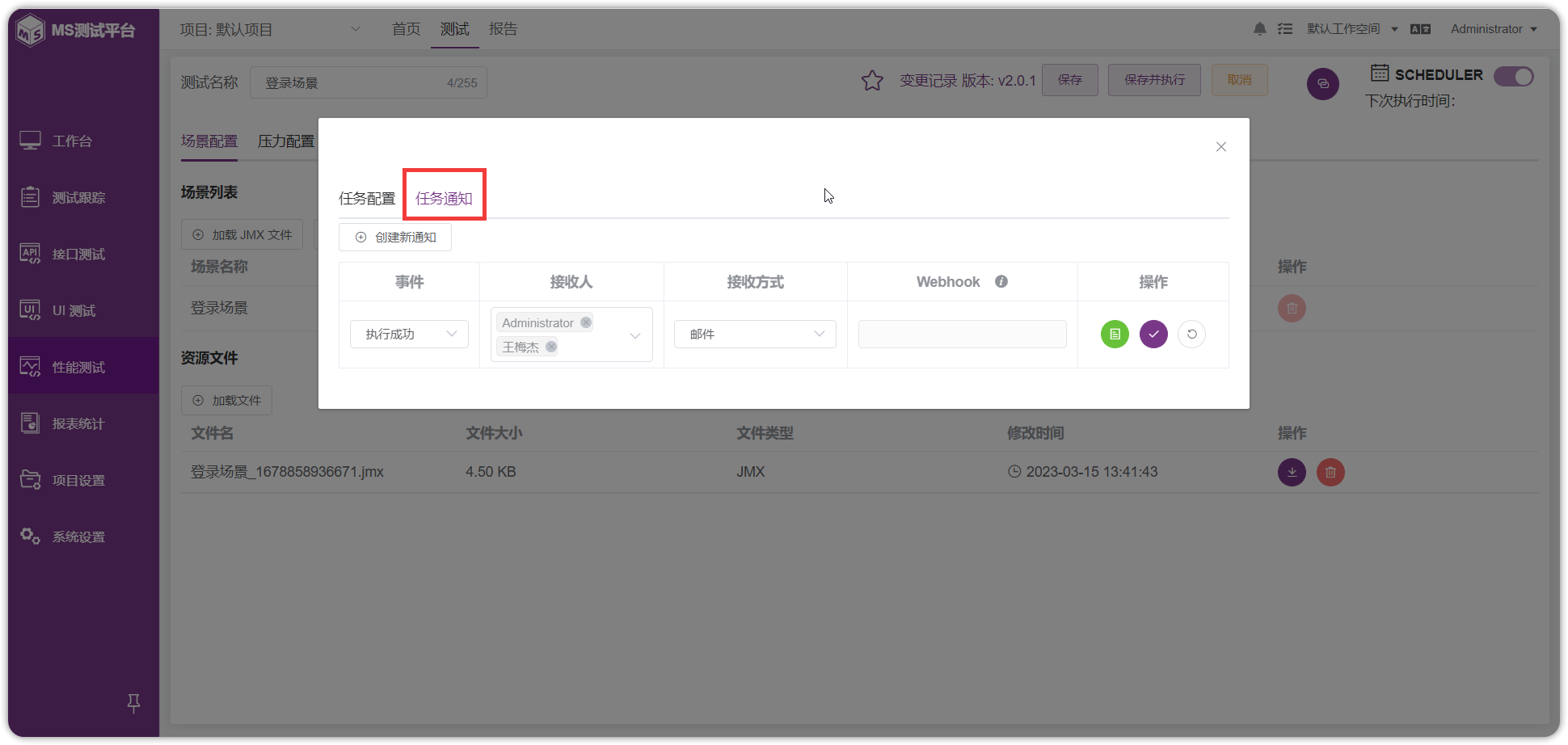Open the notification bell icon
The height and width of the screenshot is (745, 1568).
point(1260,29)
